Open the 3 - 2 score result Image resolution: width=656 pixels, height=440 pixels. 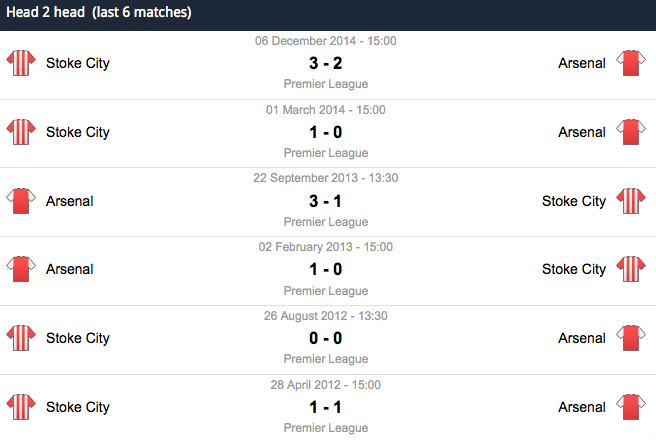(325, 63)
